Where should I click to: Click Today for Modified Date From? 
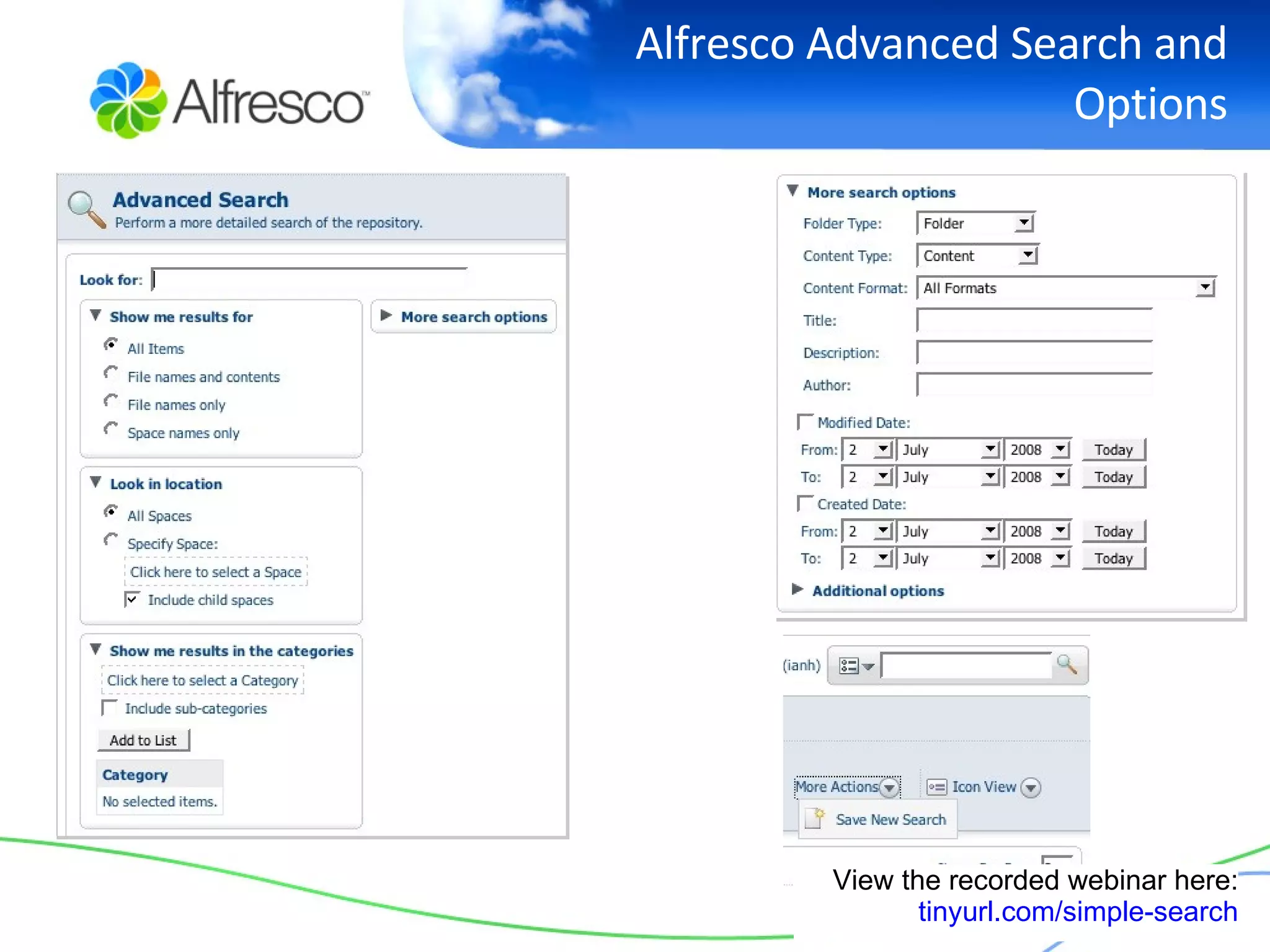1113,449
